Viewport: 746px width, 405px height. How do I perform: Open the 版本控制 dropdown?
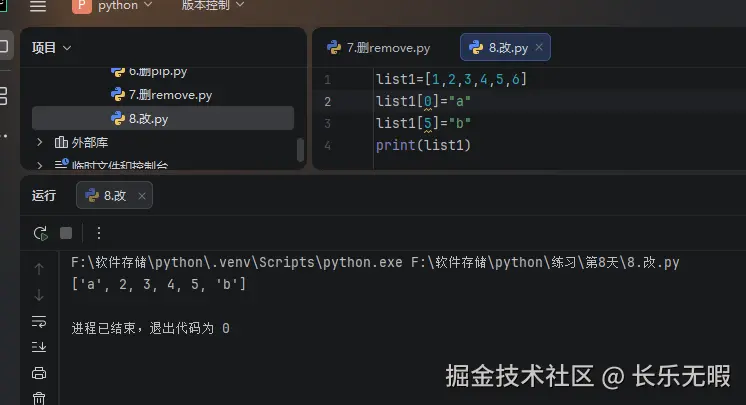213,5
